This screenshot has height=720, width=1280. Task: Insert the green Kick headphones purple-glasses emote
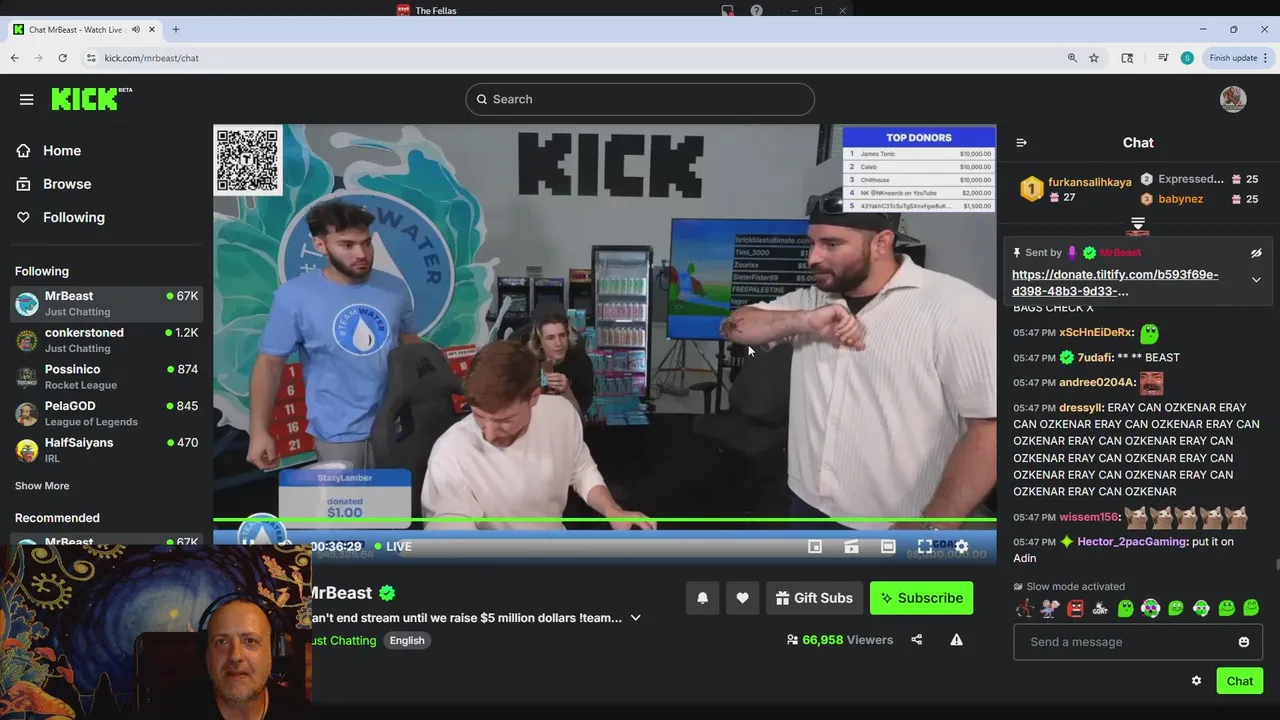click(1150, 608)
